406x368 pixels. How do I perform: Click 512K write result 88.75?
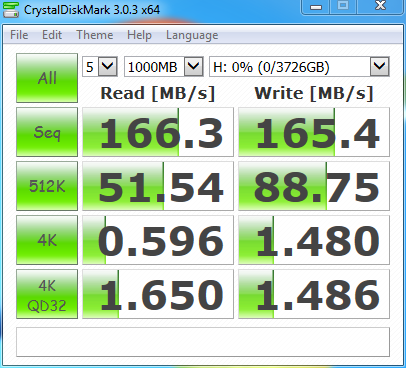point(314,186)
